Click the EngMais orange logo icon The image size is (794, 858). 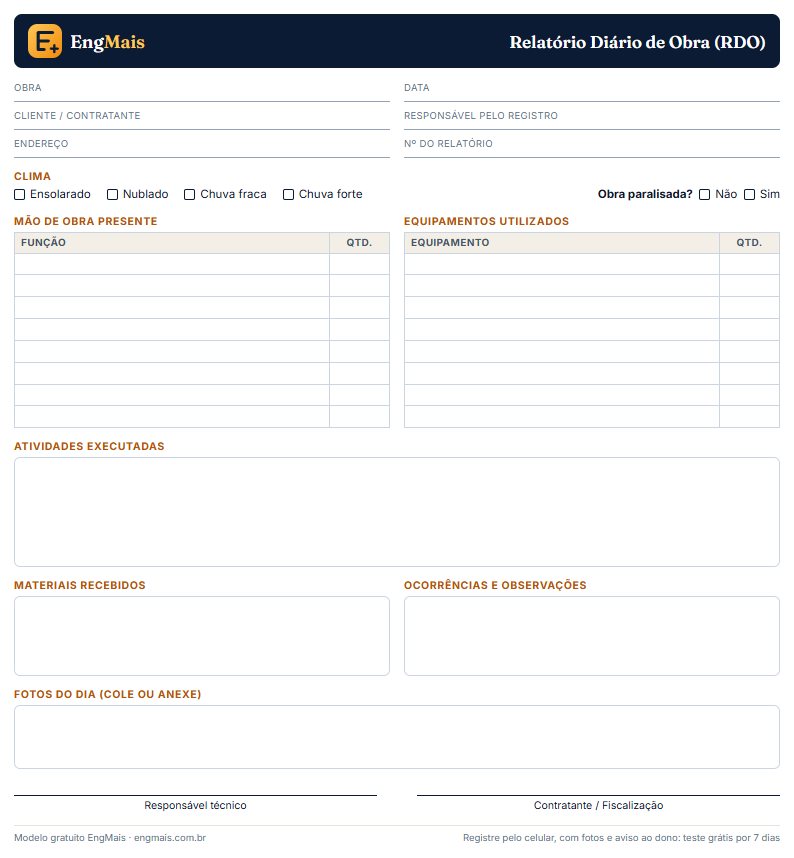44,41
